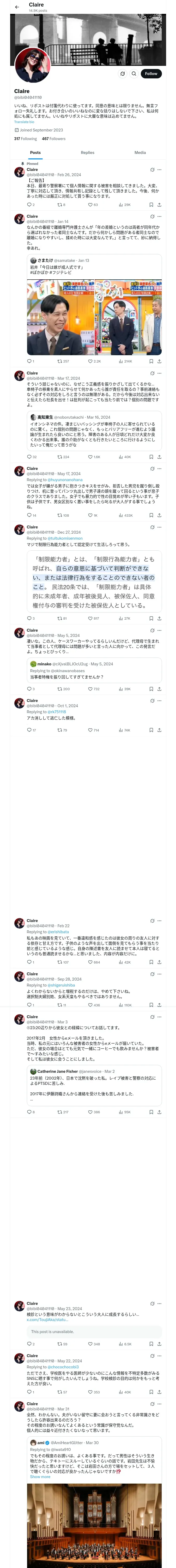Image resolution: width=176 pixels, height=1568 pixels.
Task: Click the Translate bio link
Action: [x=24, y=122]
